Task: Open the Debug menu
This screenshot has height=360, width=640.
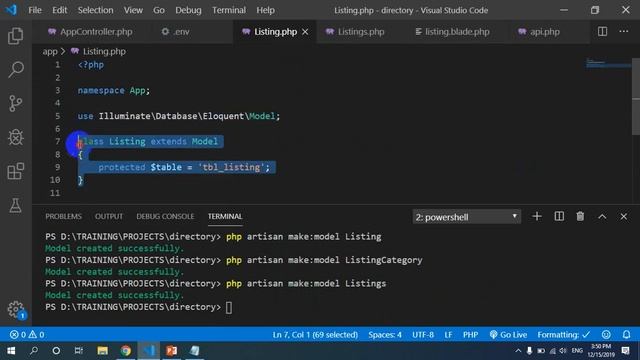Action: [x=188, y=10]
